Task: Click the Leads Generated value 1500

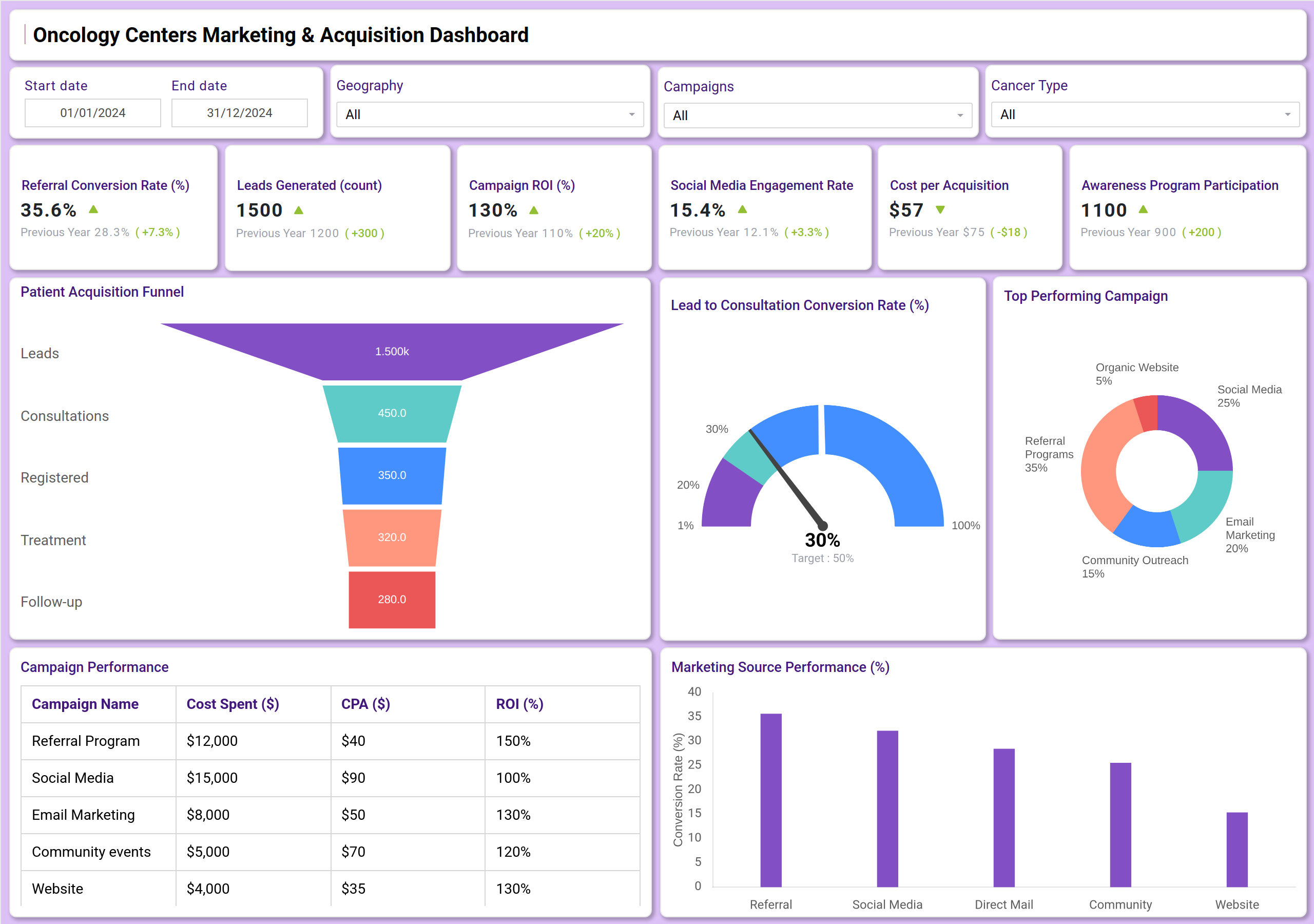Action: point(259,210)
